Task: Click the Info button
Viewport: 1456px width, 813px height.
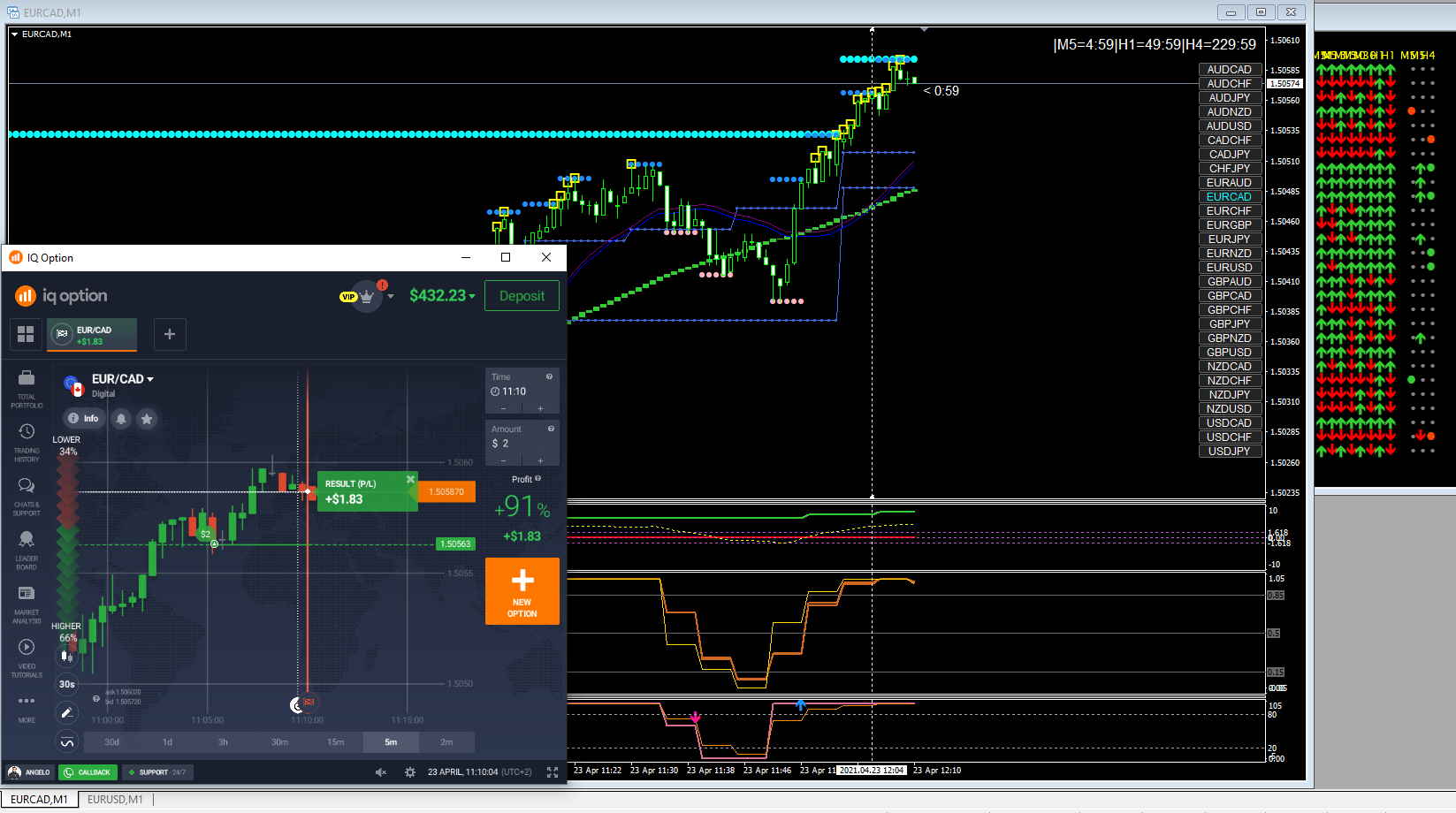Action: (84, 418)
